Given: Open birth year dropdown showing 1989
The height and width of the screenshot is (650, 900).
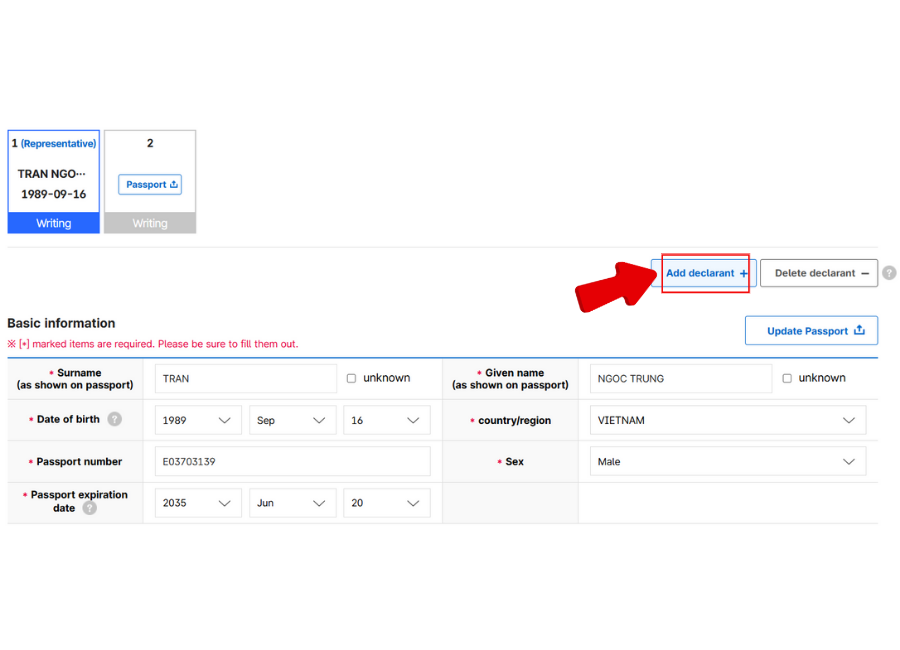Looking at the screenshot, I should 198,420.
